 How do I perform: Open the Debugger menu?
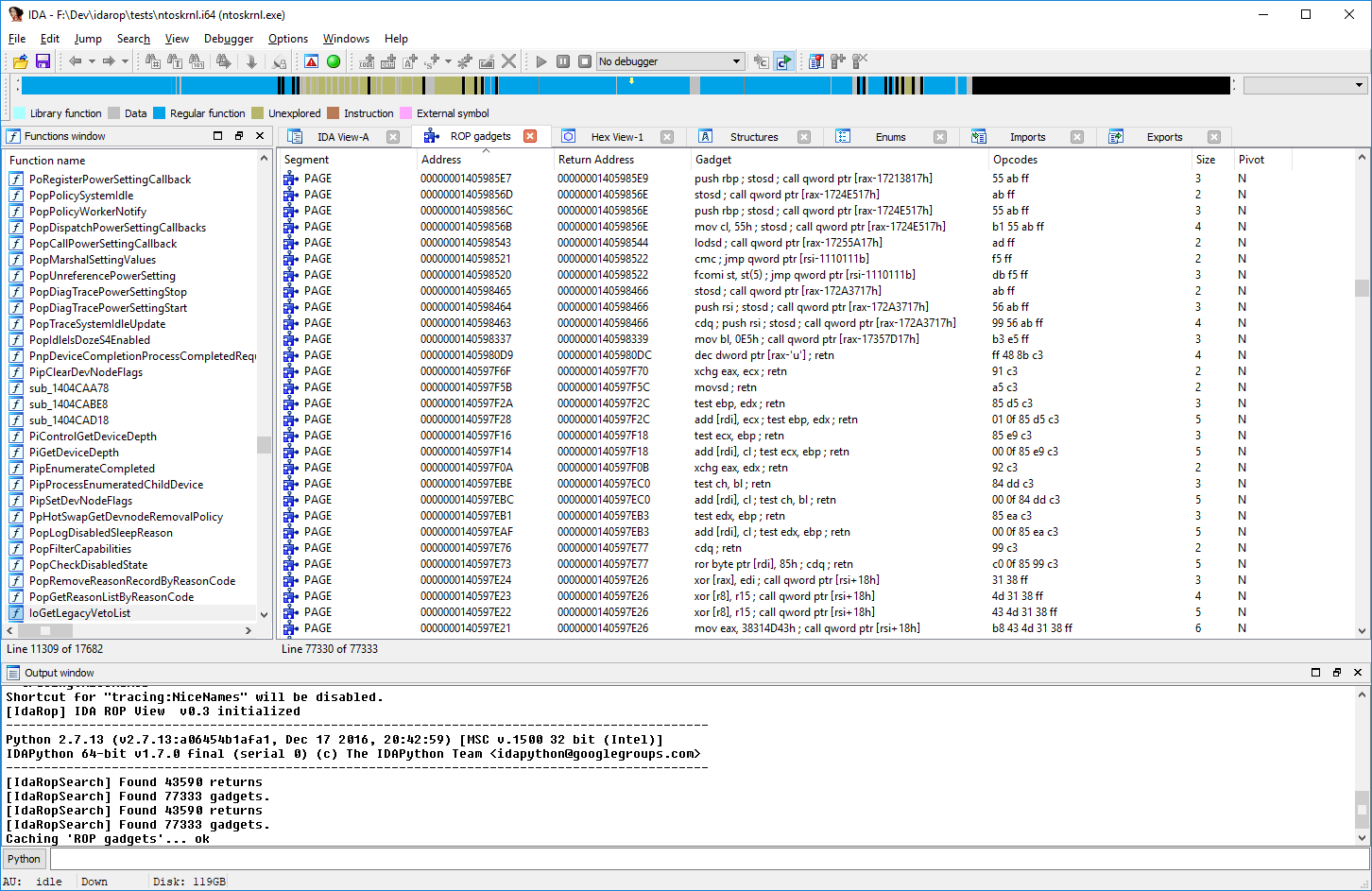pos(229,39)
